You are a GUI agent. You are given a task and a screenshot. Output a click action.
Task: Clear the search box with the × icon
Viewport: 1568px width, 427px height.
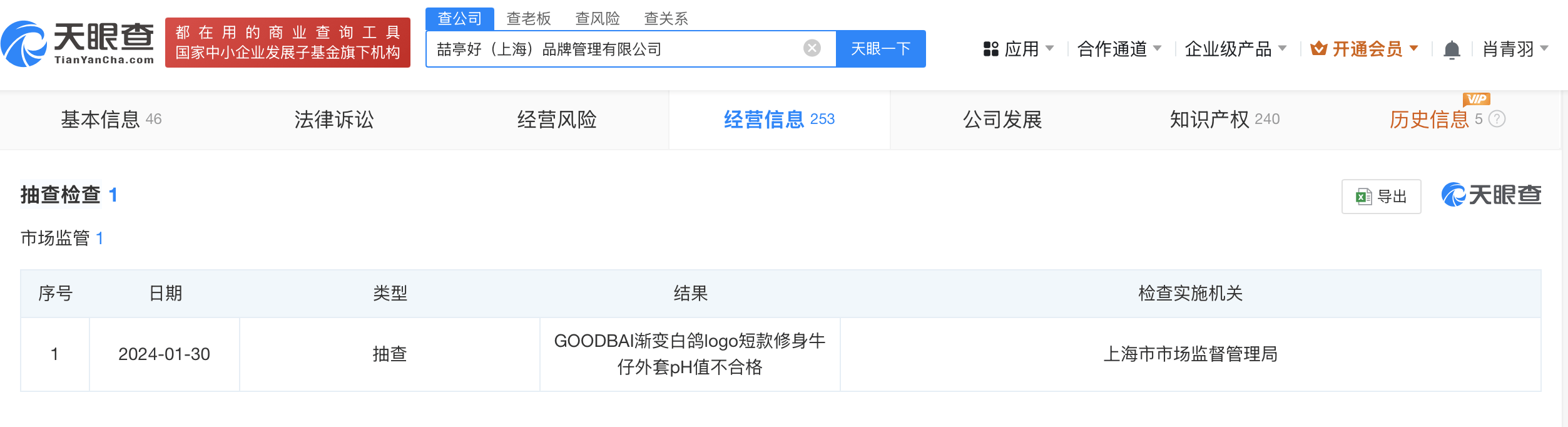coord(811,48)
